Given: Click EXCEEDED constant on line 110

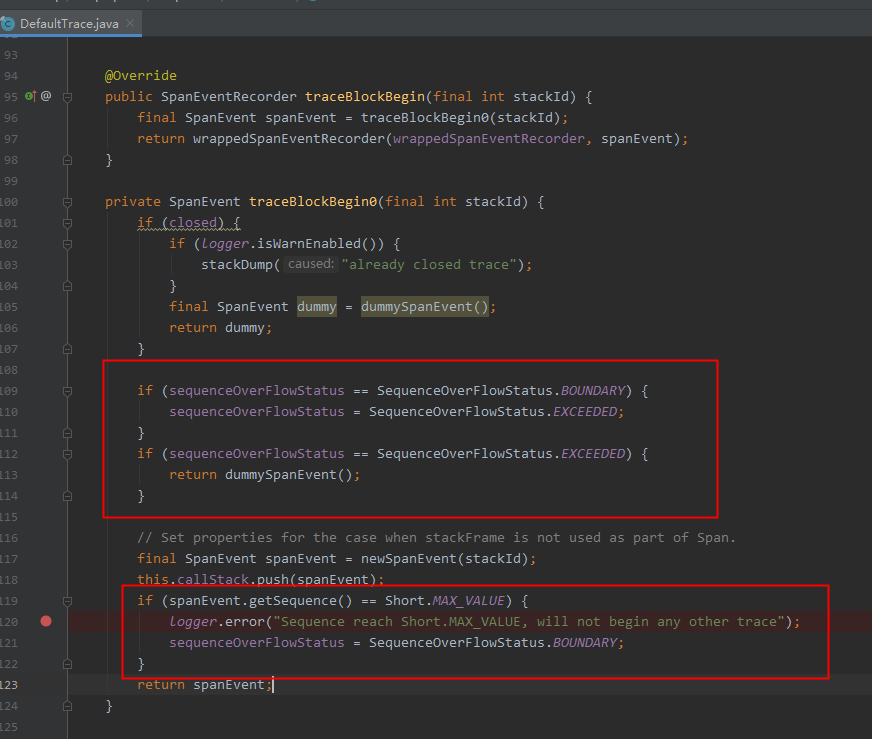Looking at the screenshot, I should point(585,412).
